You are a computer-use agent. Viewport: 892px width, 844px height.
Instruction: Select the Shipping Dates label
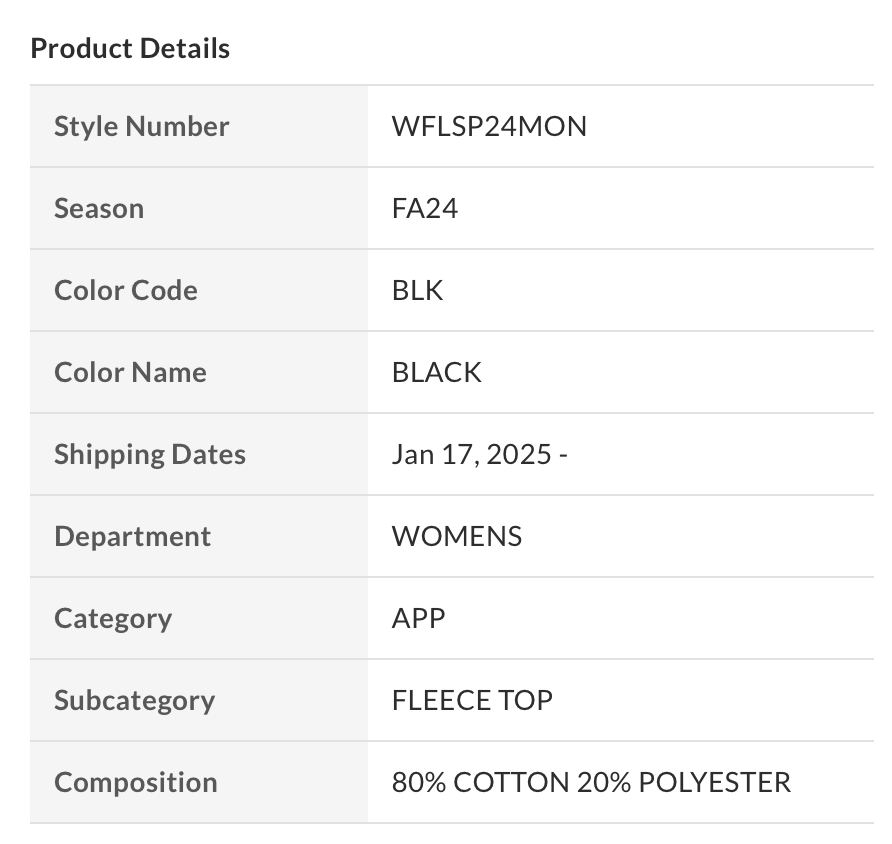[150, 454]
